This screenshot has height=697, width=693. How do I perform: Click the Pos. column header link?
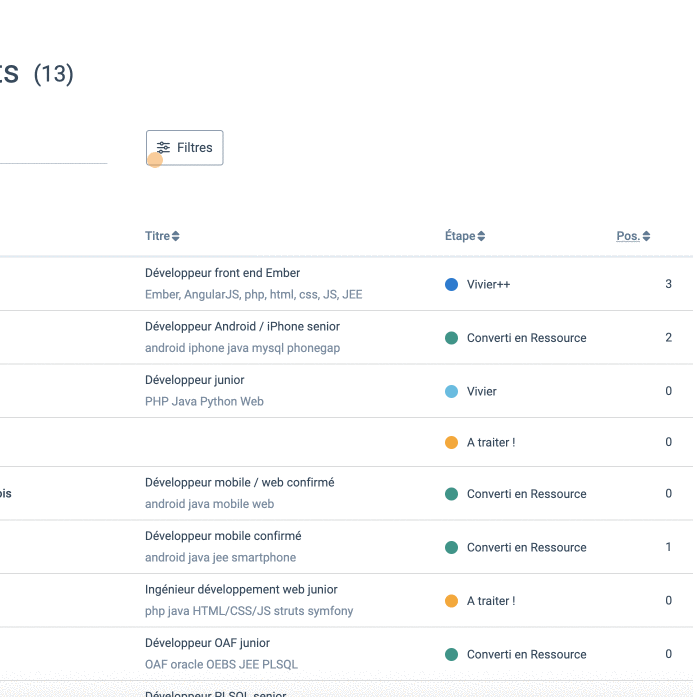tap(627, 236)
